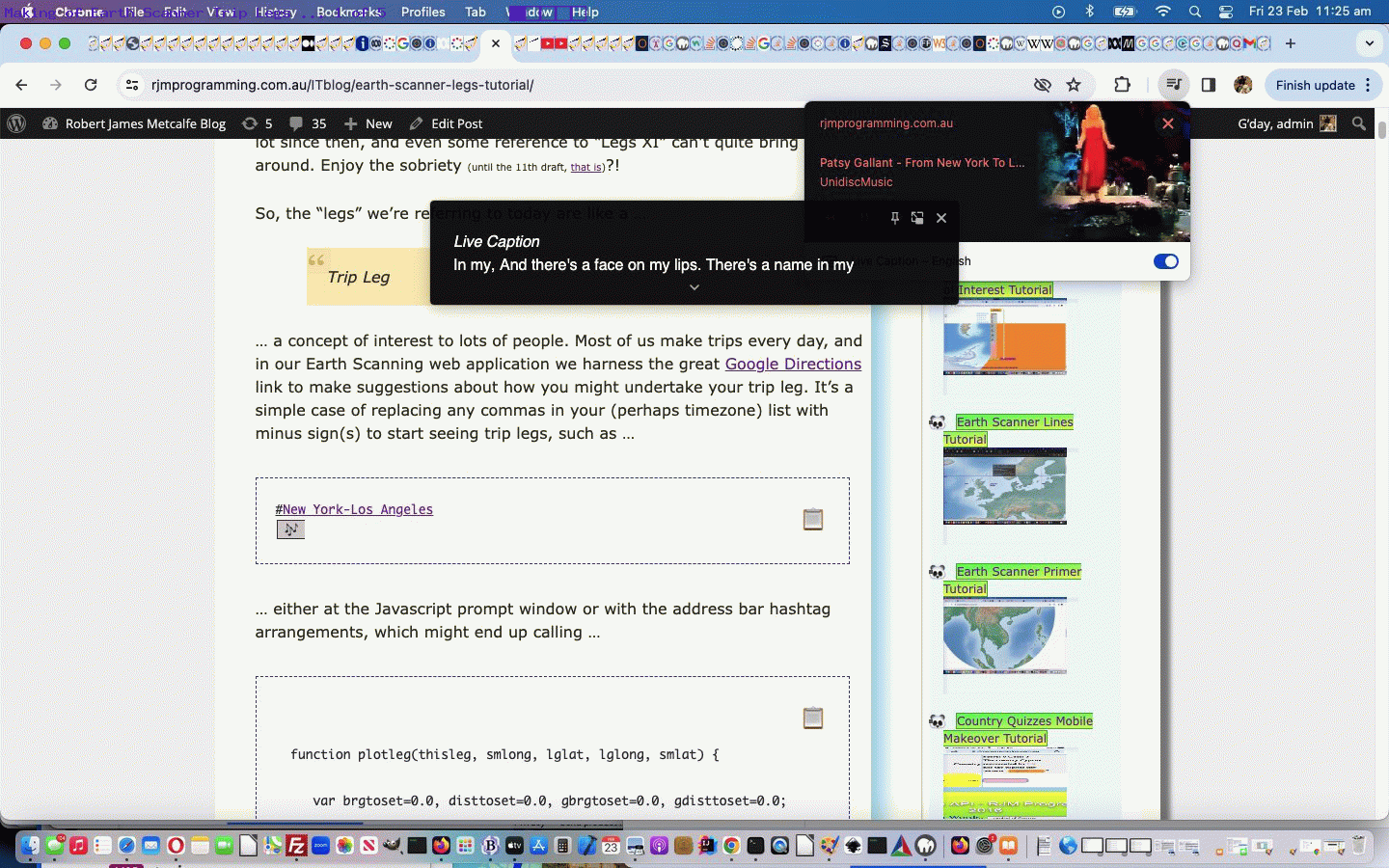1389x868 pixels.
Task: Click the Interest Tutorial orange thumbnail
Action: click(x=1005, y=337)
